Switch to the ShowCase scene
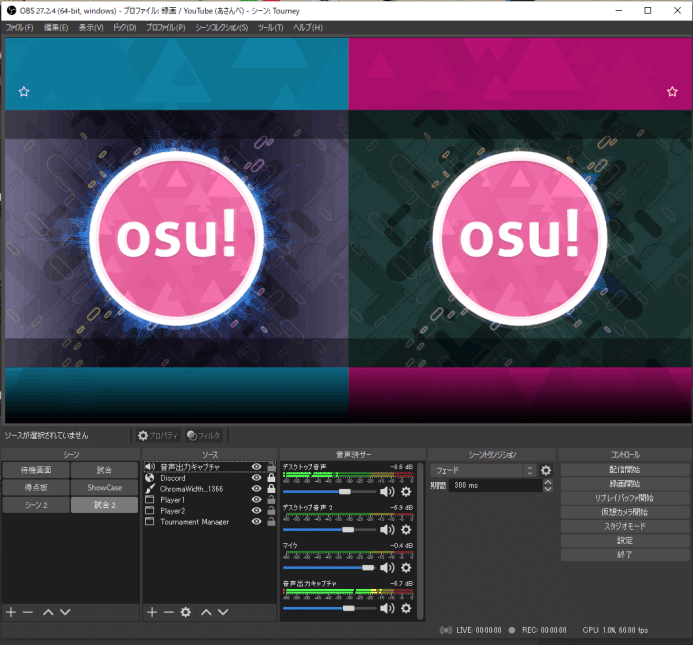The image size is (693, 645). coord(104,487)
